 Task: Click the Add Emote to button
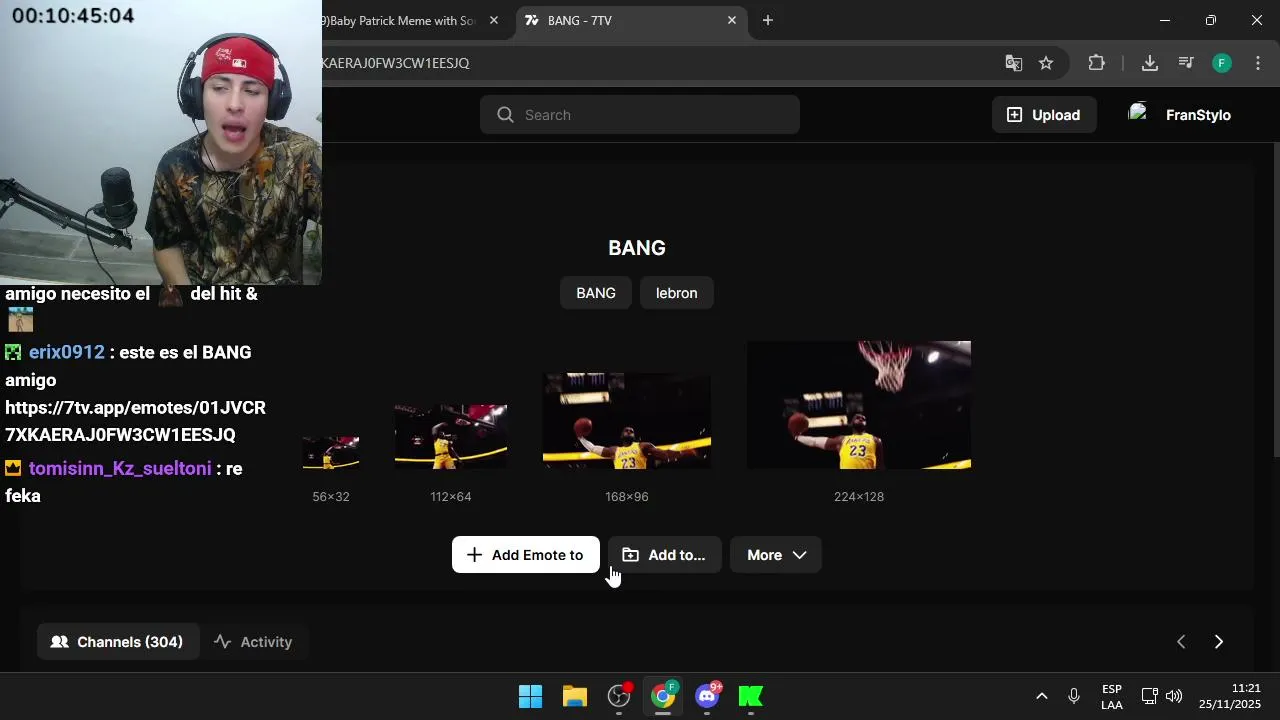[x=526, y=555]
